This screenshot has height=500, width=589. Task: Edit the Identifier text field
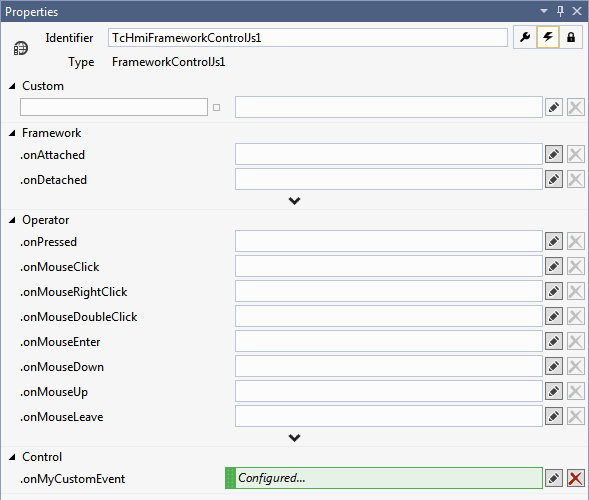[308, 38]
